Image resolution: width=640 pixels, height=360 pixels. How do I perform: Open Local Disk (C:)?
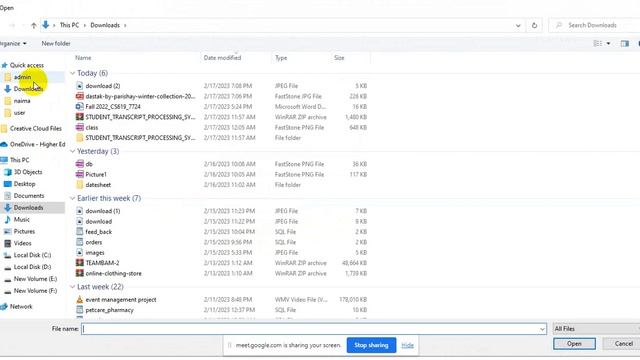click(32, 255)
